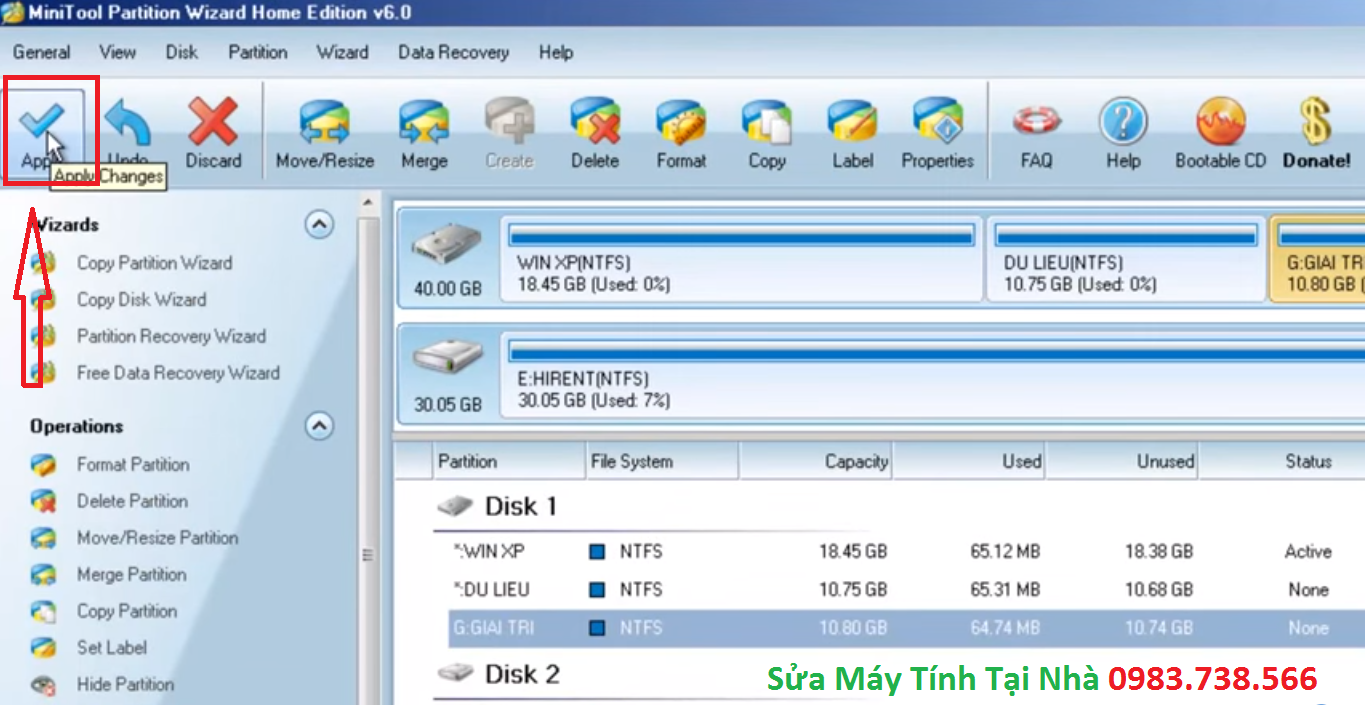Select DU LIEU partition block in disk map

tap(1126, 259)
